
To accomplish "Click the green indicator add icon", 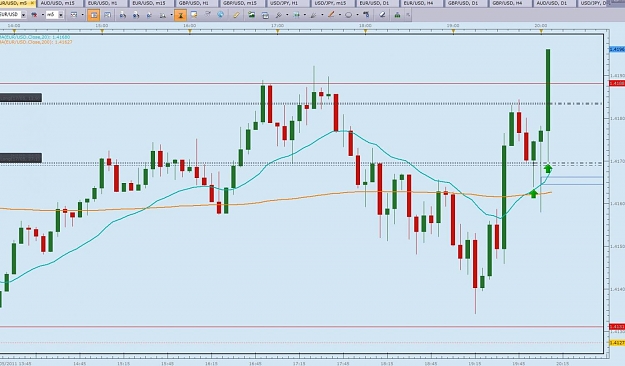I will [297, 15].
